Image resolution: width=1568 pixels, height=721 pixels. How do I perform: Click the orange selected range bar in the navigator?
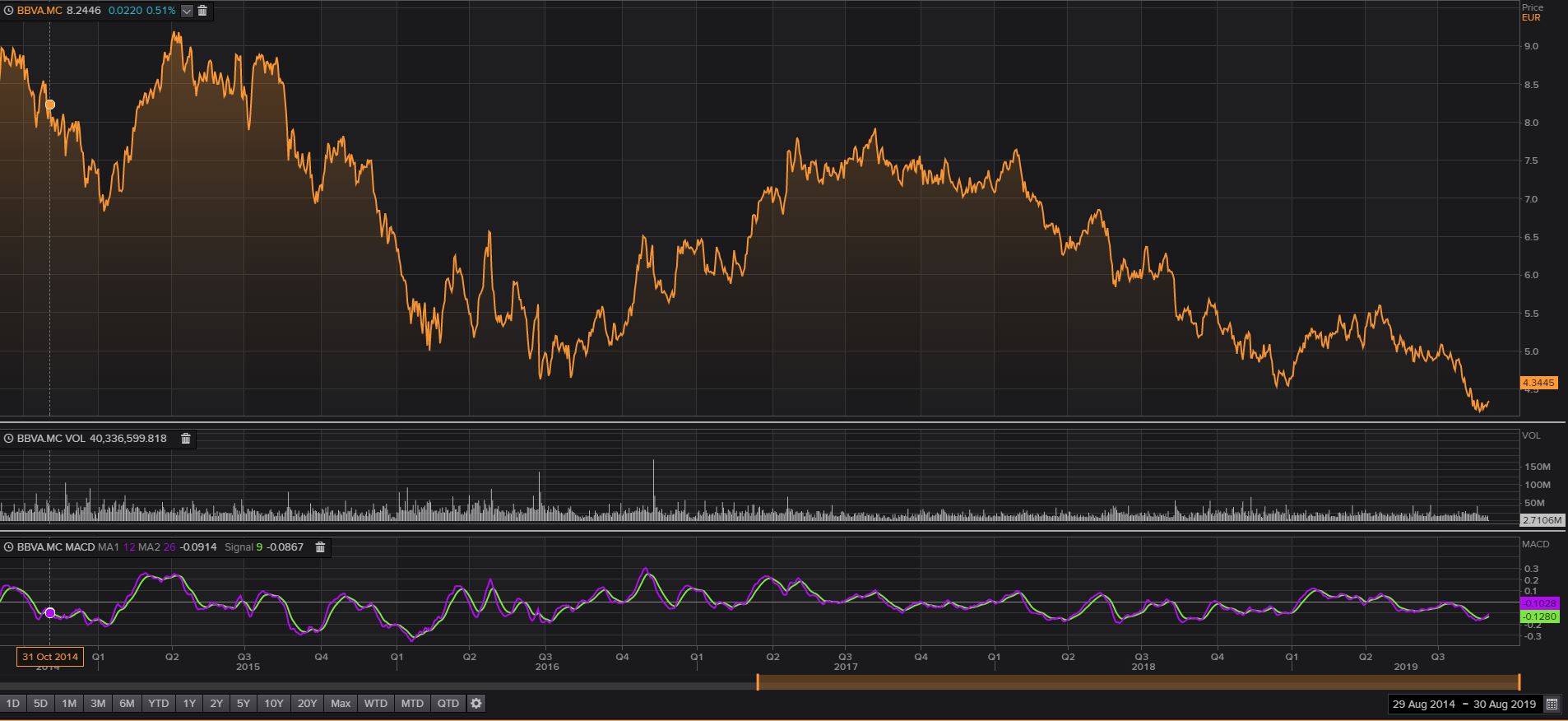click(1139, 681)
